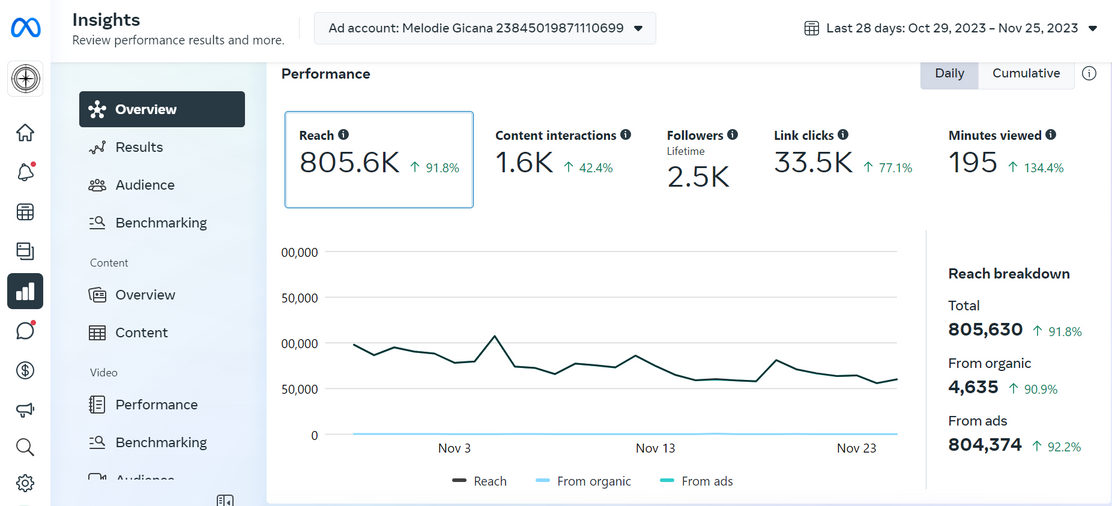Open the ads megaphone icon

(x=25, y=409)
